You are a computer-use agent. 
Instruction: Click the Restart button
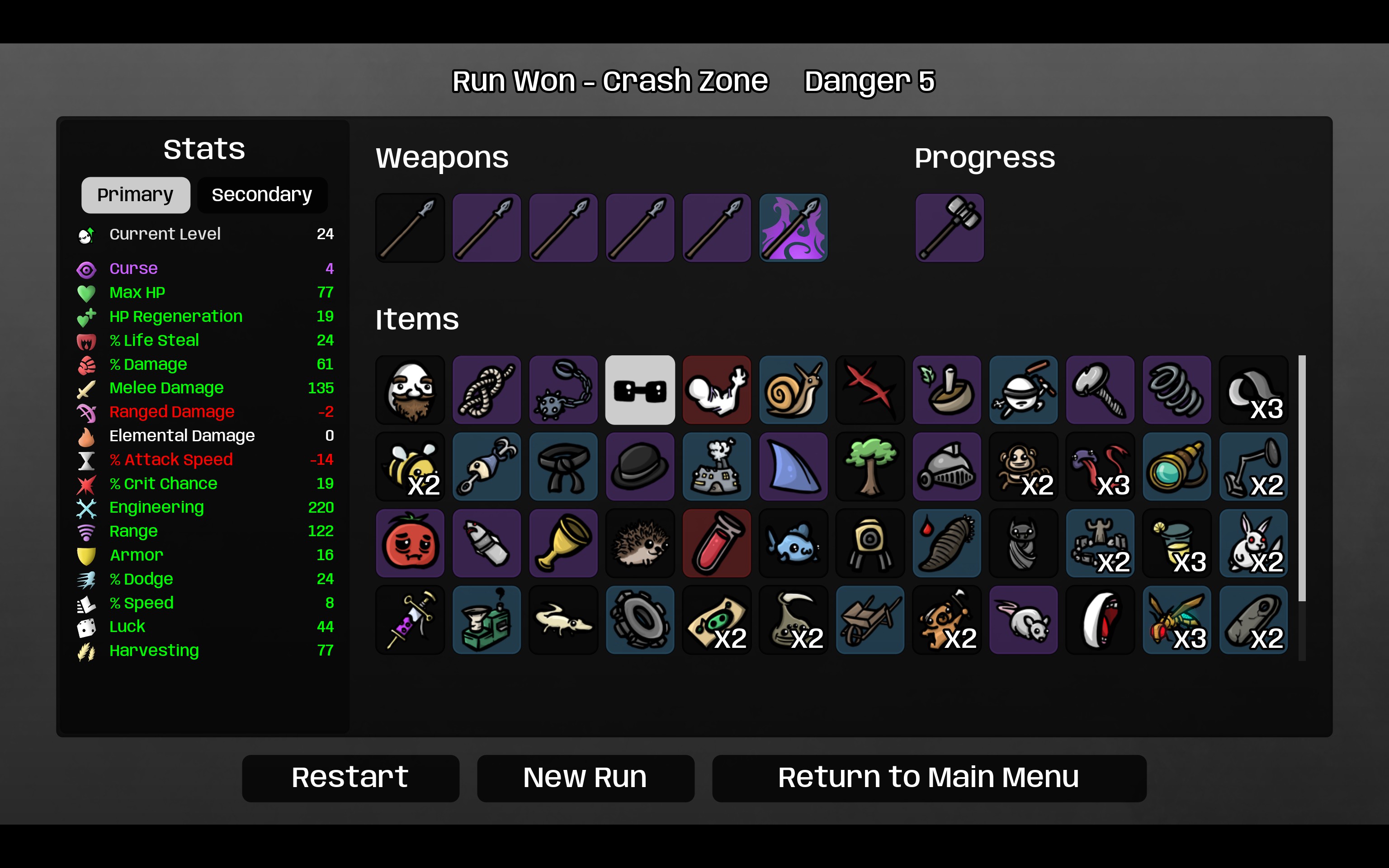click(350, 778)
